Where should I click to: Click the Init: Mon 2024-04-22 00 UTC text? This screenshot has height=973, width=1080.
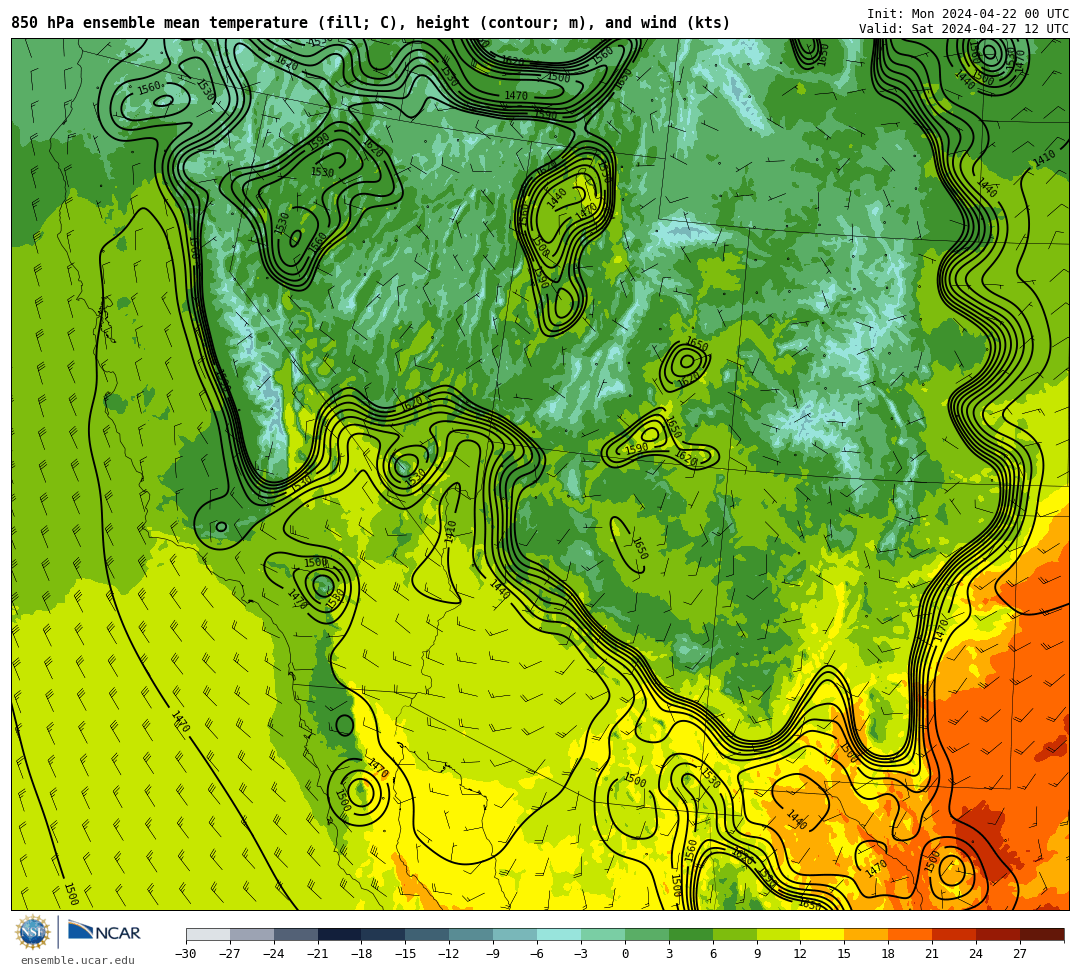click(x=968, y=14)
